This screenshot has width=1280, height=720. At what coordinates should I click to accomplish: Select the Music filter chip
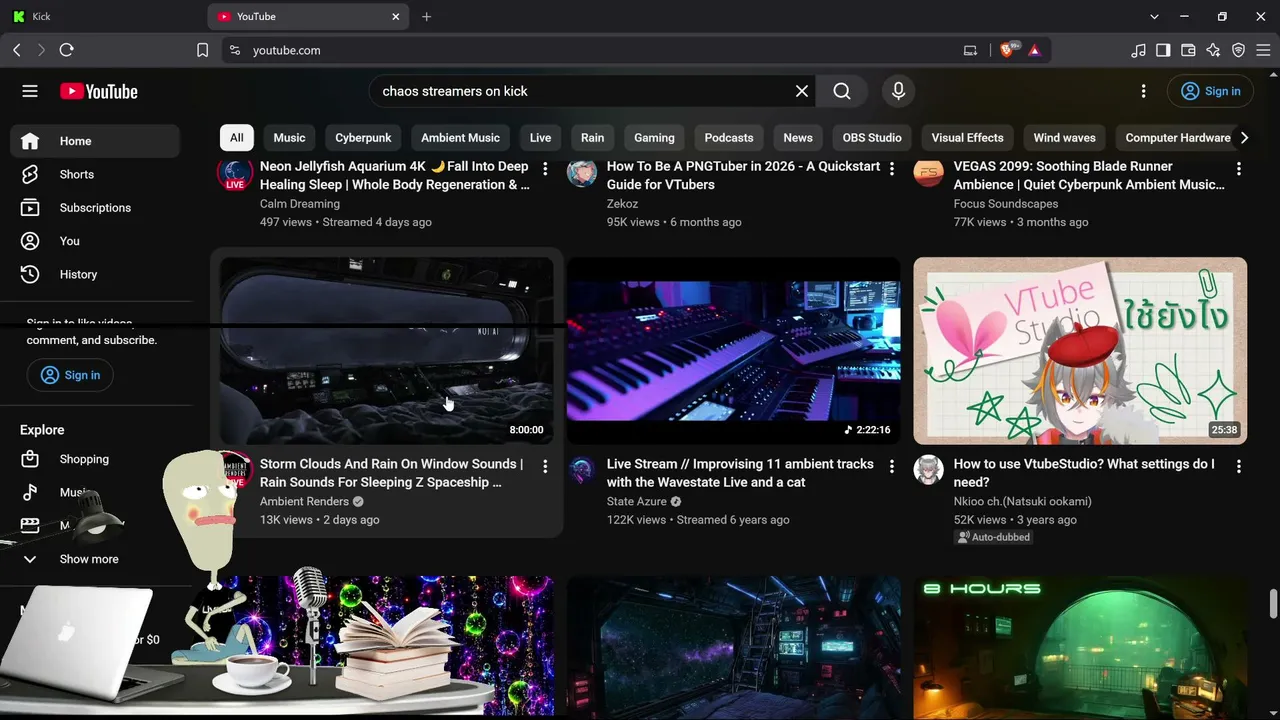click(289, 138)
